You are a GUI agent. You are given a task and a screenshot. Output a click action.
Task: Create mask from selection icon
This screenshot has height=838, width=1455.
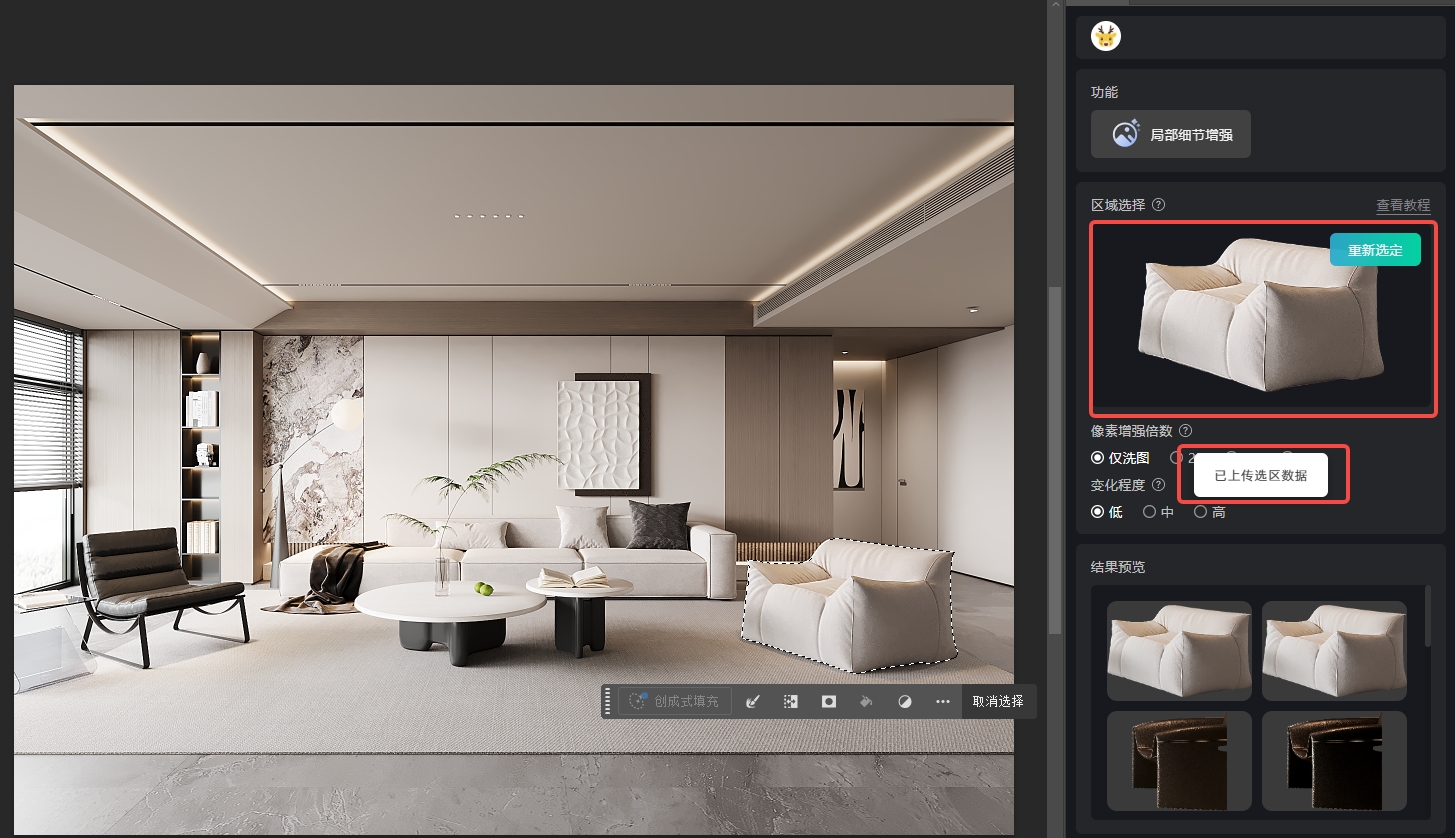coord(828,701)
